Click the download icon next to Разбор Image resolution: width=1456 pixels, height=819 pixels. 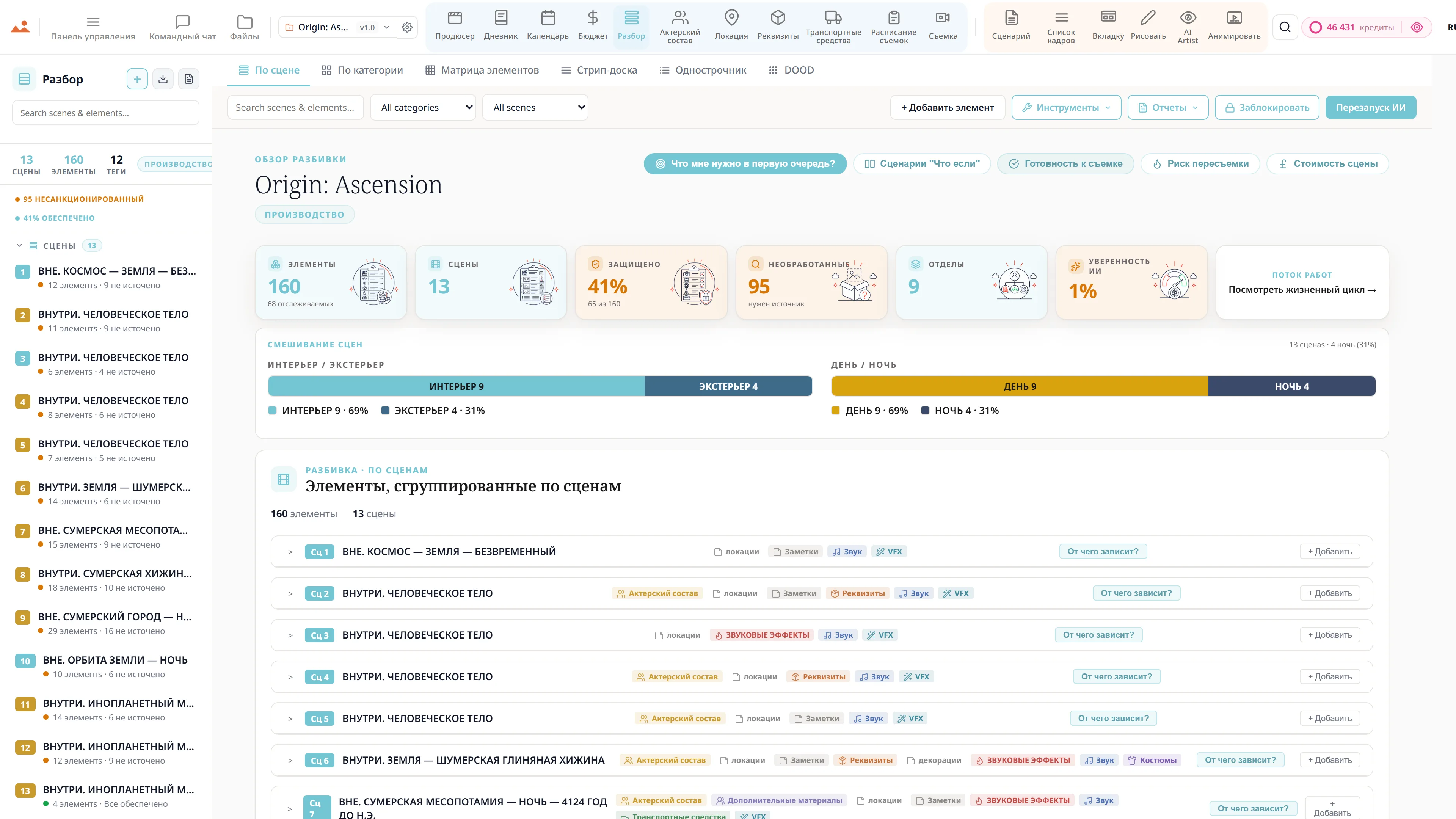pyautogui.click(x=163, y=79)
